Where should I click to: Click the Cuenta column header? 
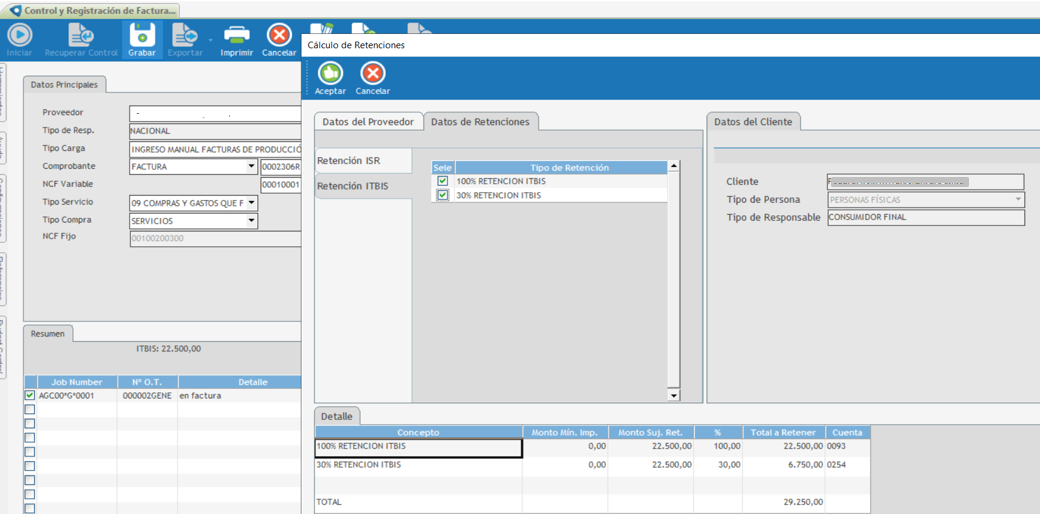click(848, 432)
